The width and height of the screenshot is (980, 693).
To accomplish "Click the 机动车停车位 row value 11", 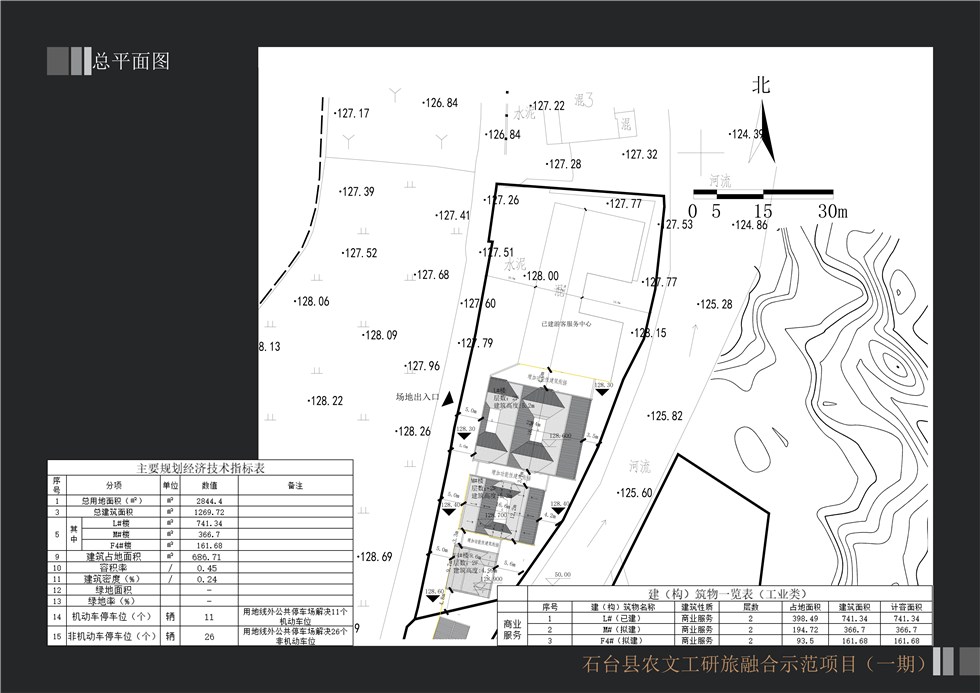I will (209, 618).
